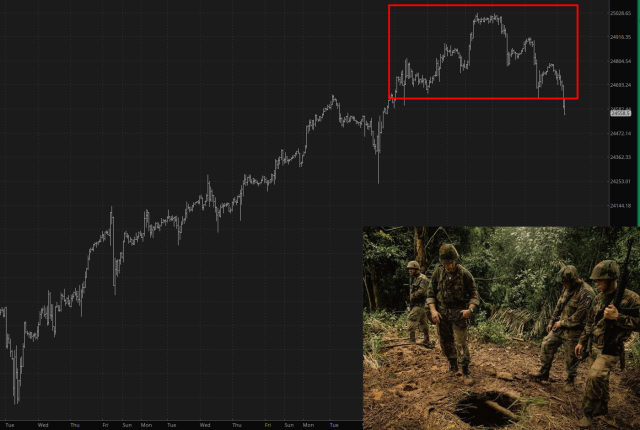Select the first Sun label on time axis
640x430 pixels.
(x=127, y=425)
